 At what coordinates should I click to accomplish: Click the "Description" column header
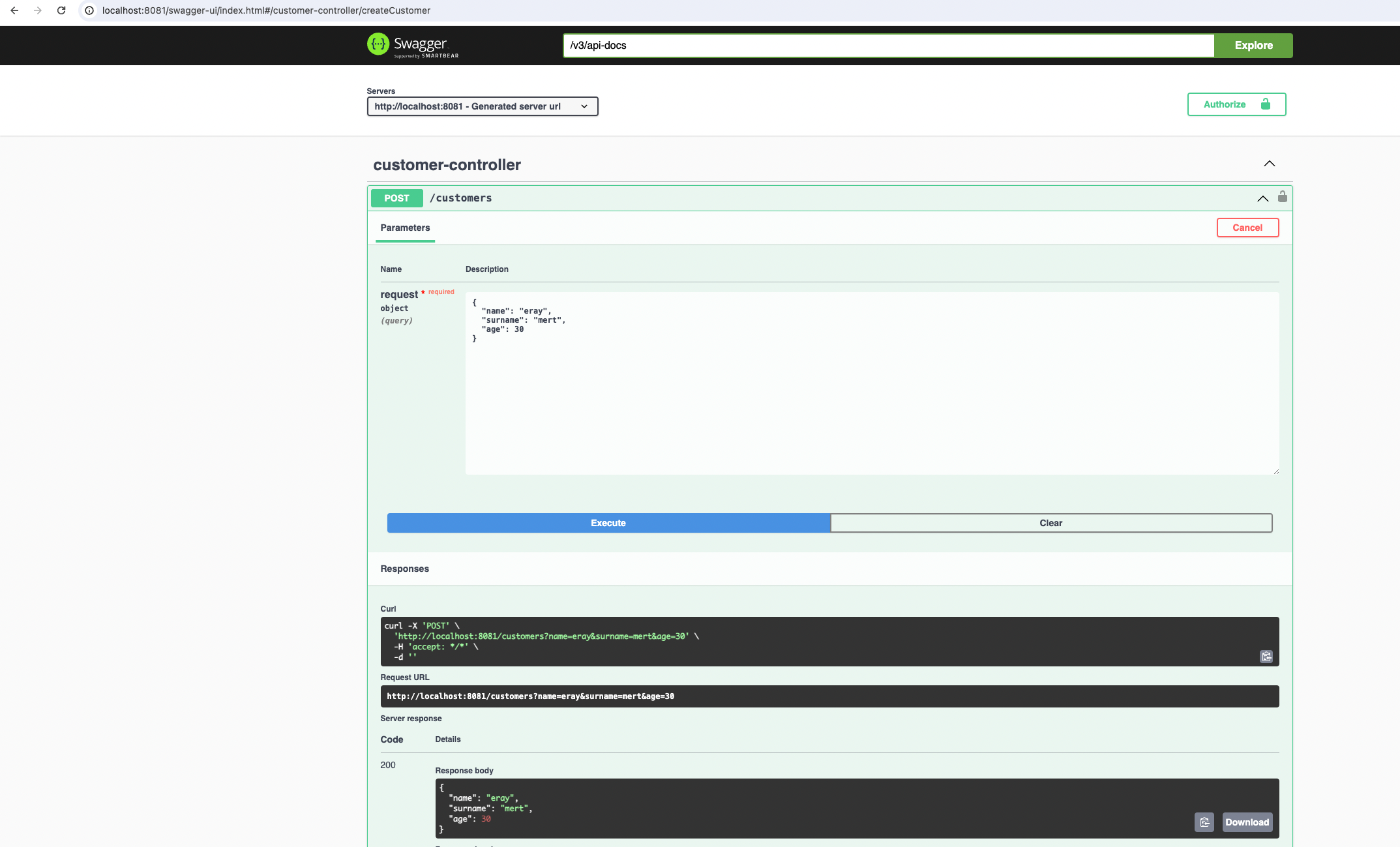[487, 269]
